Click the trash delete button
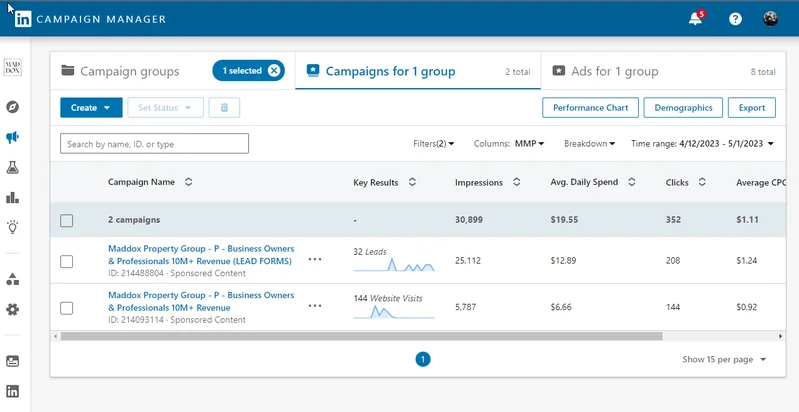Image resolution: width=799 pixels, height=412 pixels. 224,107
